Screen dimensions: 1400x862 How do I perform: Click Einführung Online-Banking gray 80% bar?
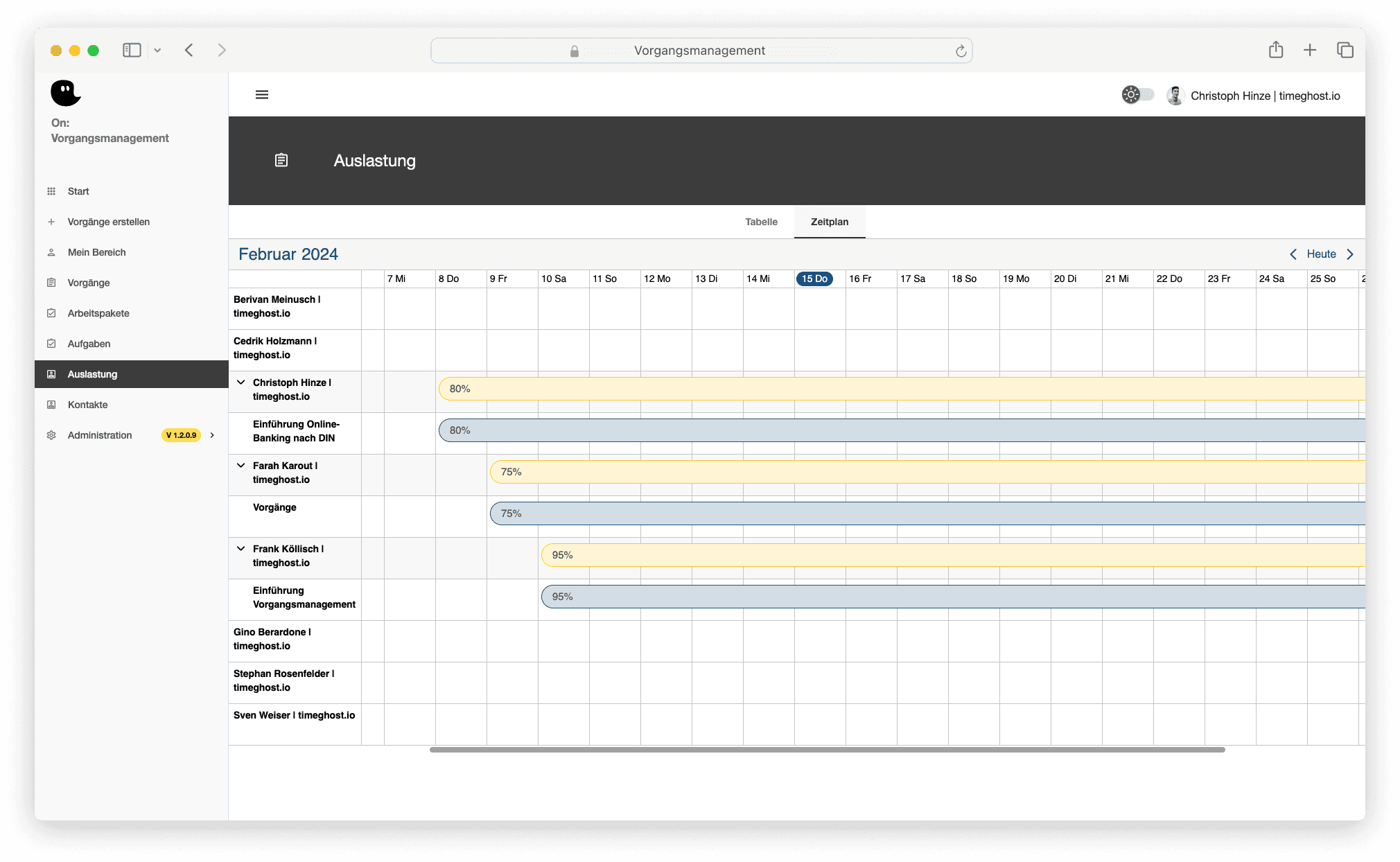tap(902, 430)
